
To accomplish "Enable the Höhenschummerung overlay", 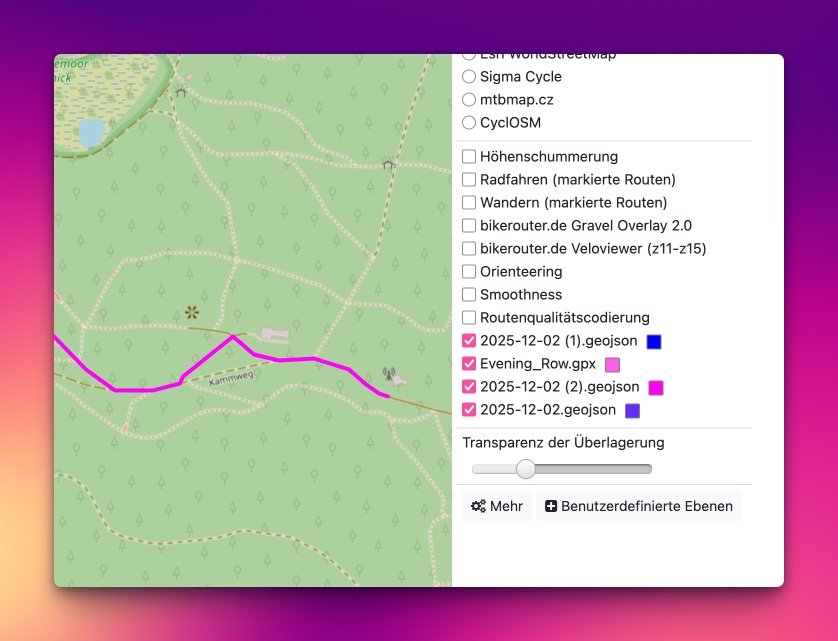I will coord(469,156).
